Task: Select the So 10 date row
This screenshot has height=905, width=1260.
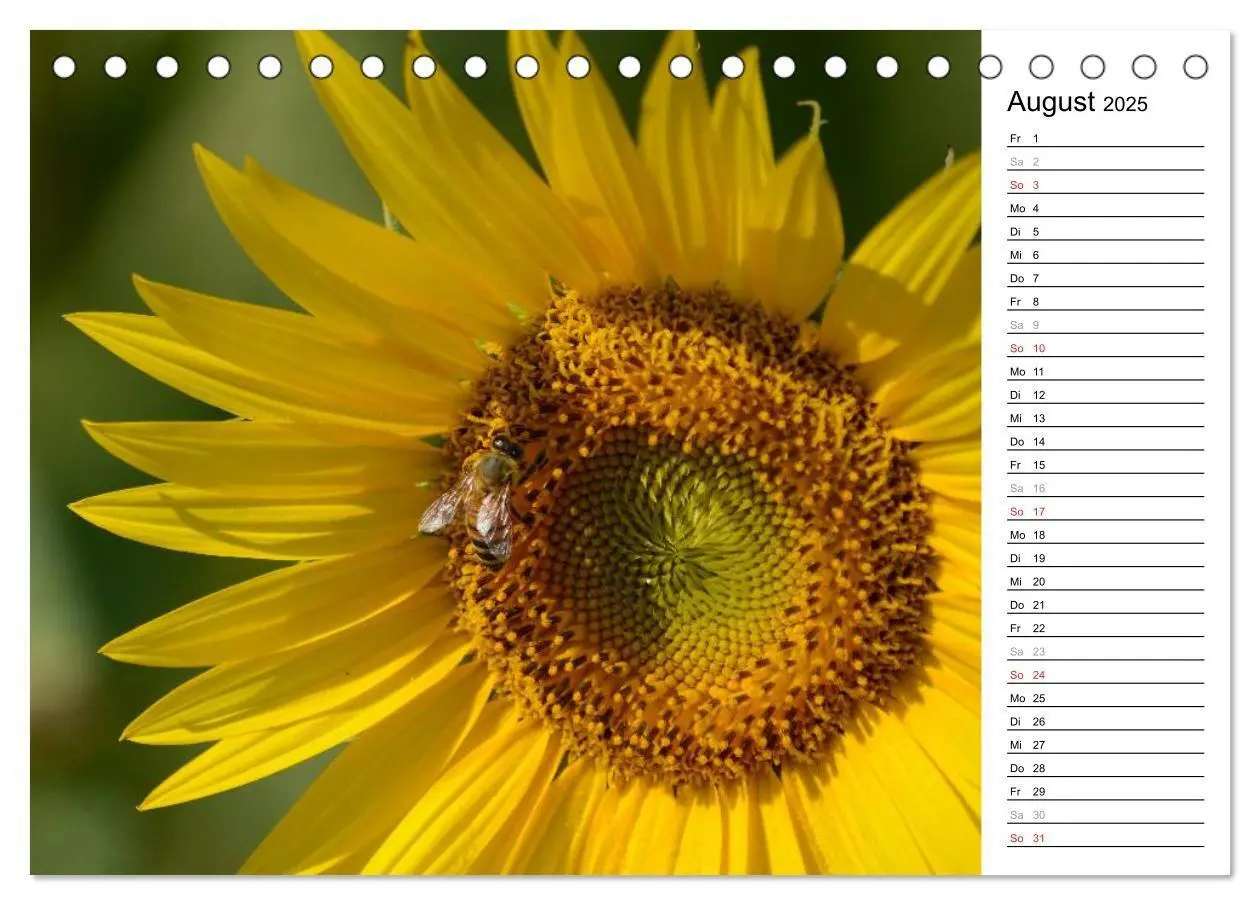Action: pos(1105,348)
